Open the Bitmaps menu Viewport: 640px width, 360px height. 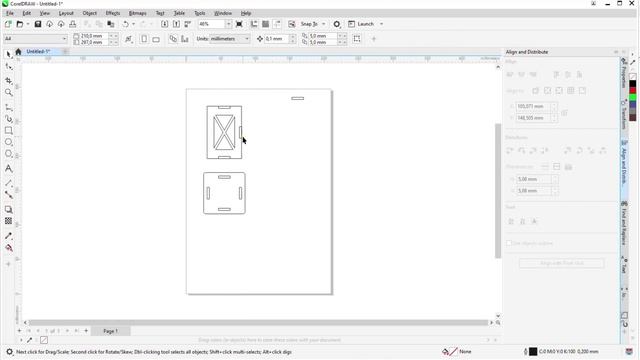coord(138,13)
